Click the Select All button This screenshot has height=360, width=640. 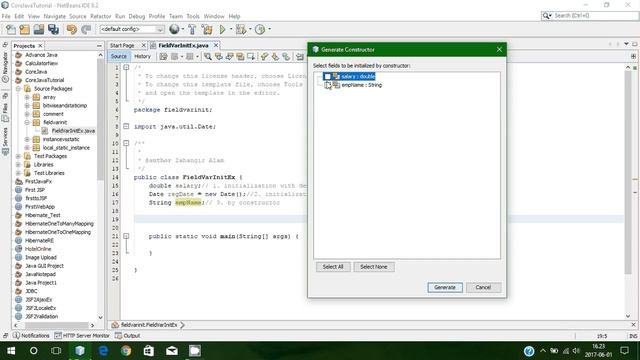[x=333, y=267]
